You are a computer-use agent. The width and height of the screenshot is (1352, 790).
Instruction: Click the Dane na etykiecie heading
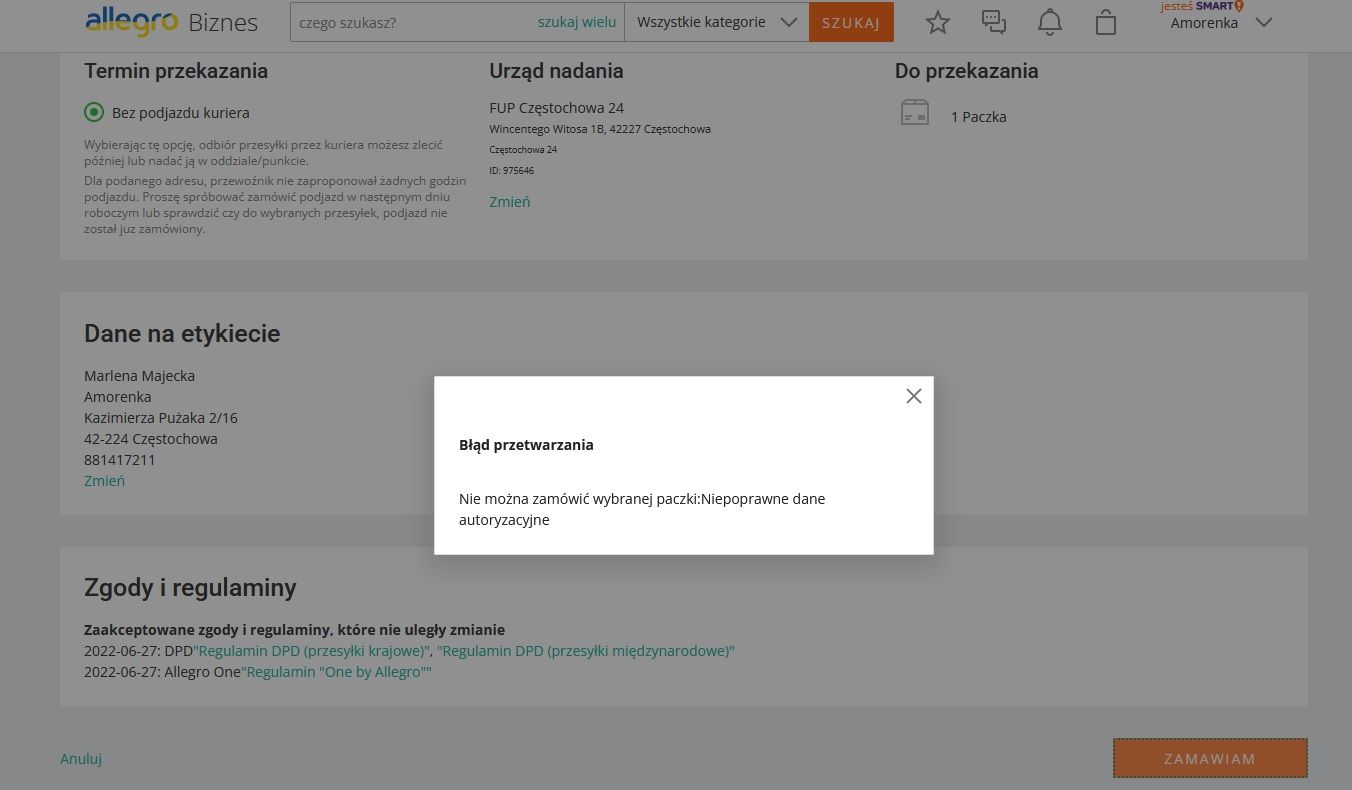pos(182,334)
